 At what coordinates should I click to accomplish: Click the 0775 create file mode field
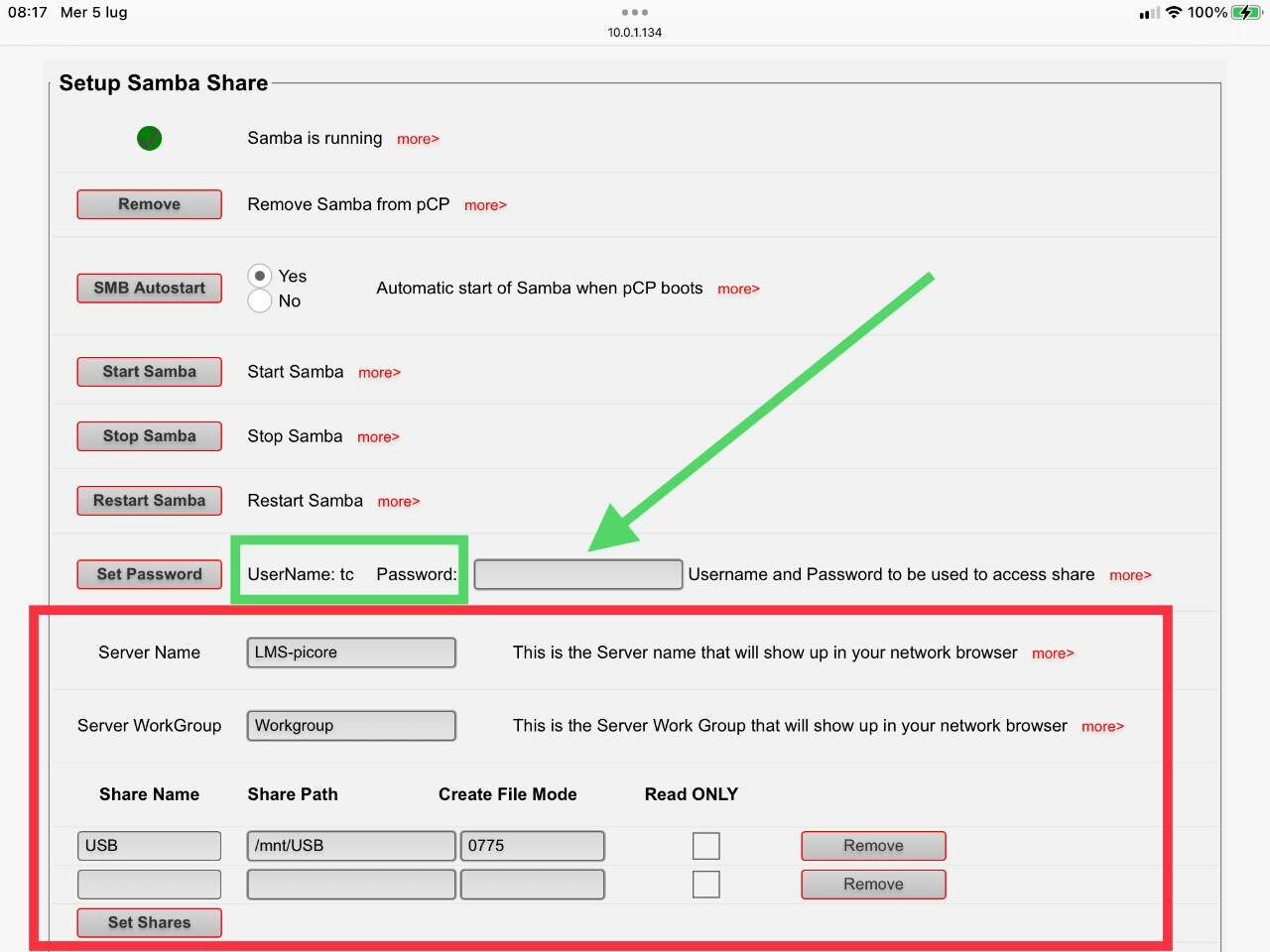tap(533, 846)
